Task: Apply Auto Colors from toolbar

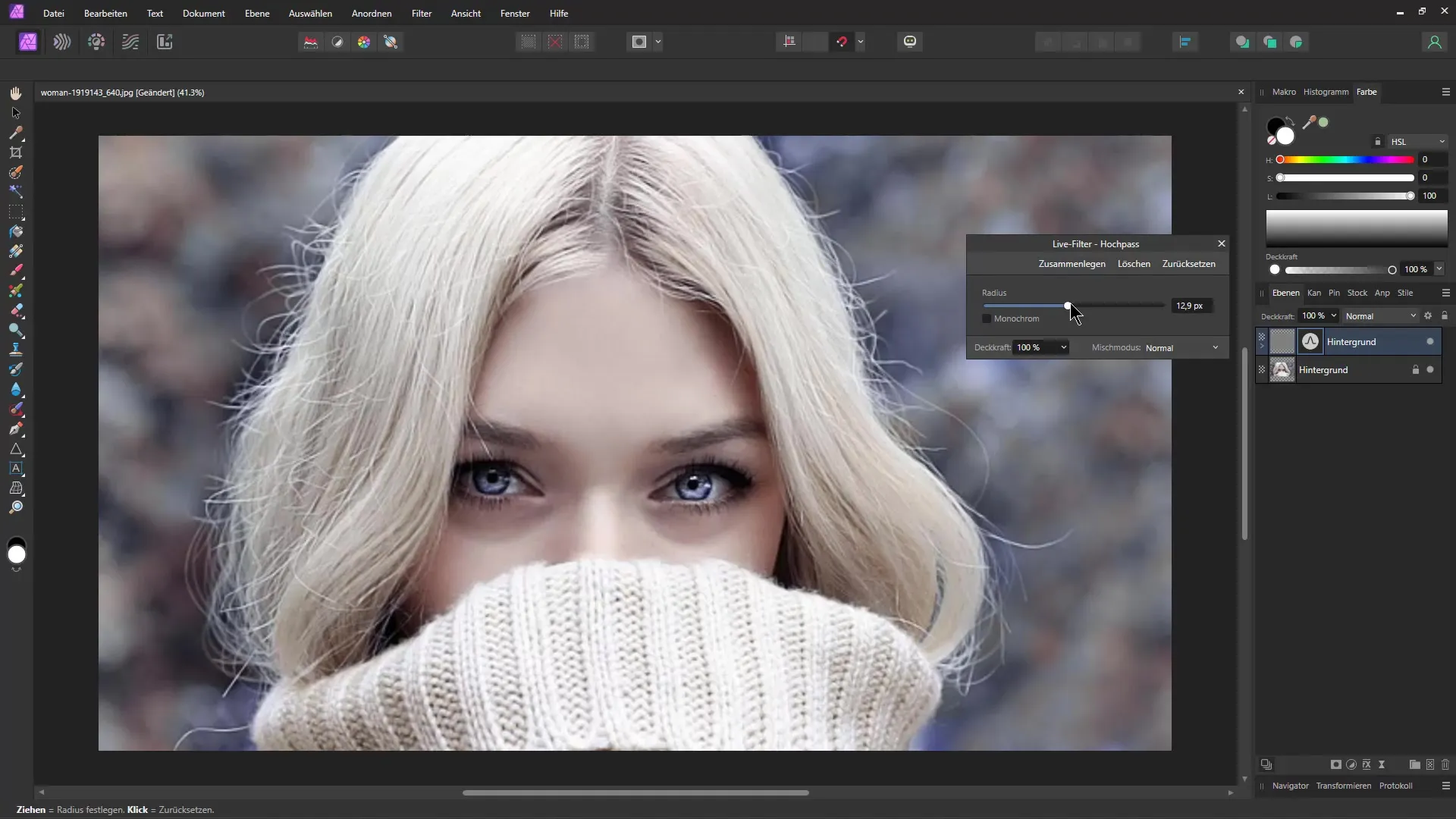Action: pyautogui.click(x=364, y=42)
